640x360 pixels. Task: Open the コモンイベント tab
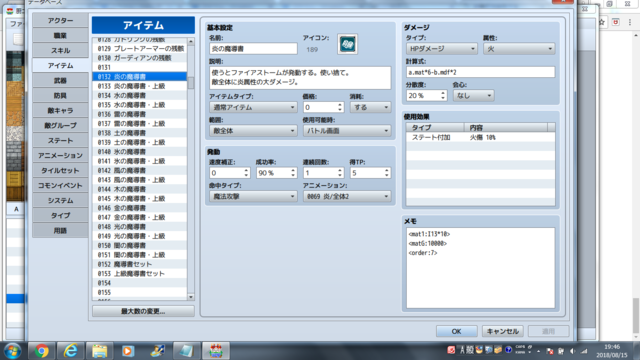point(60,185)
